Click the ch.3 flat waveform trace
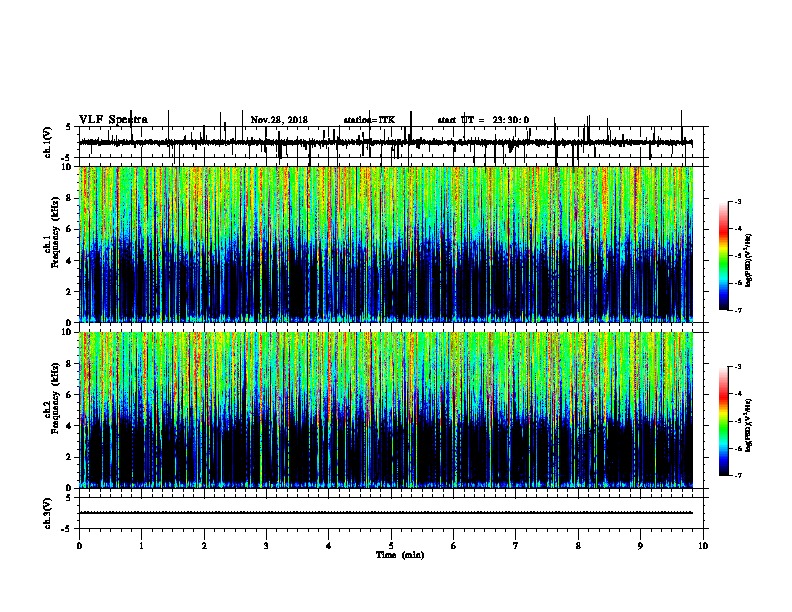The height and width of the screenshot is (612, 792). click(x=386, y=513)
